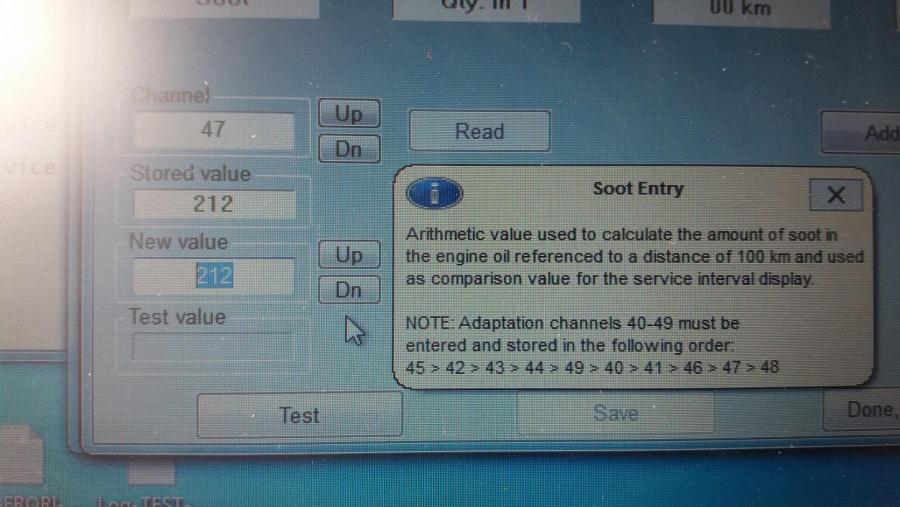Click the Stored value field showing 212
The width and height of the screenshot is (900, 507).
click(x=213, y=204)
